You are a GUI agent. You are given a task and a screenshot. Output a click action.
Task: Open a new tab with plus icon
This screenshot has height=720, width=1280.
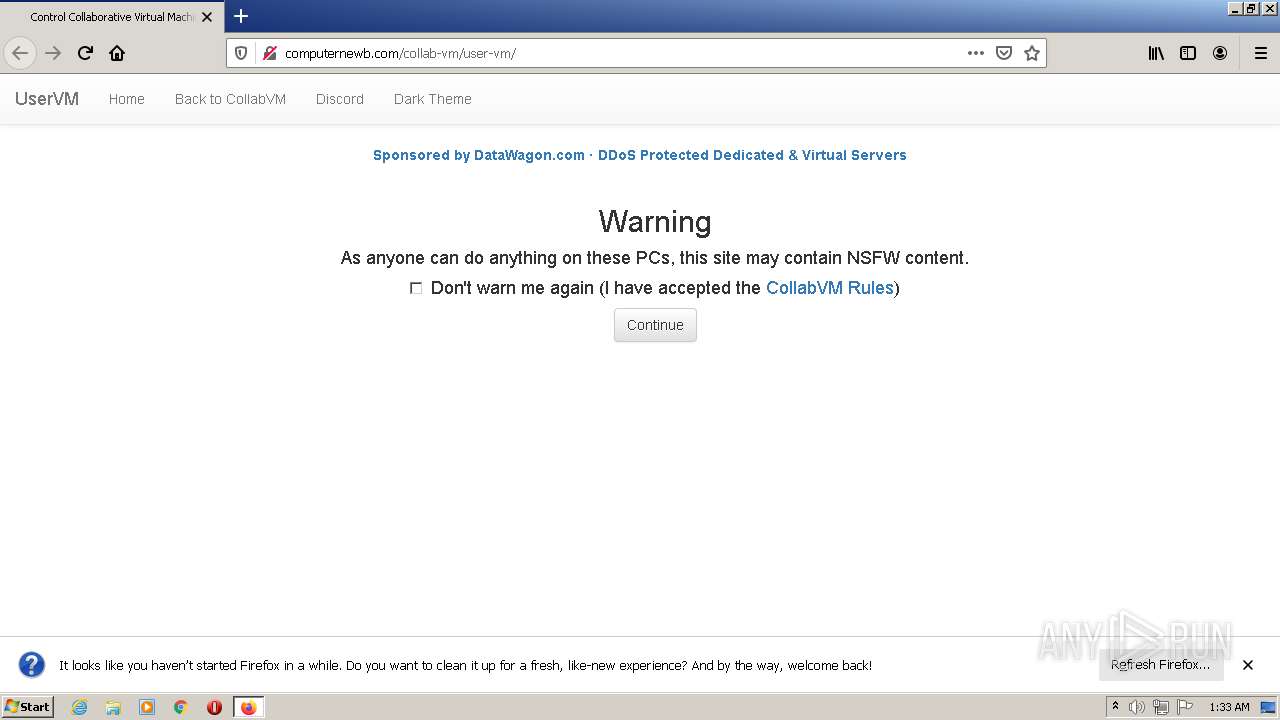pos(241,16)
